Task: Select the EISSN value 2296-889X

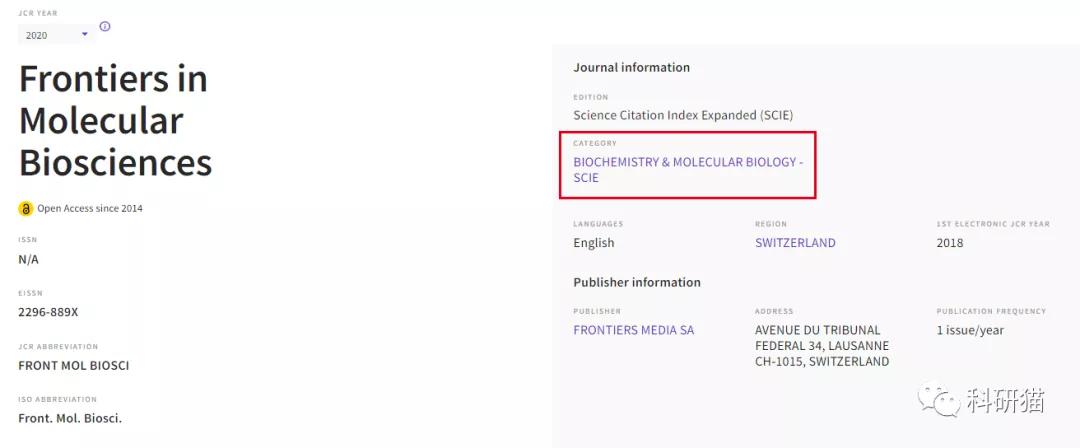Action: 48,312
